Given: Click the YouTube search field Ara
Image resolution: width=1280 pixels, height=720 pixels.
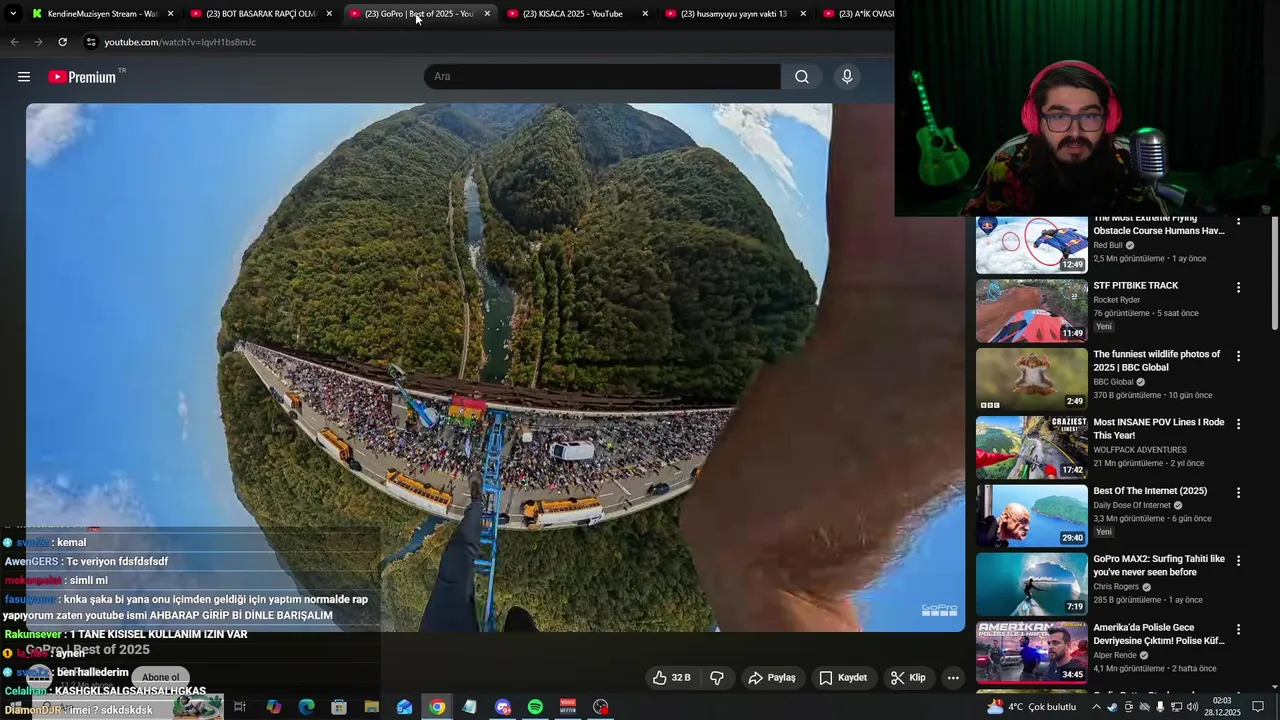Looking at the screenshot, I should click(603, 77).
